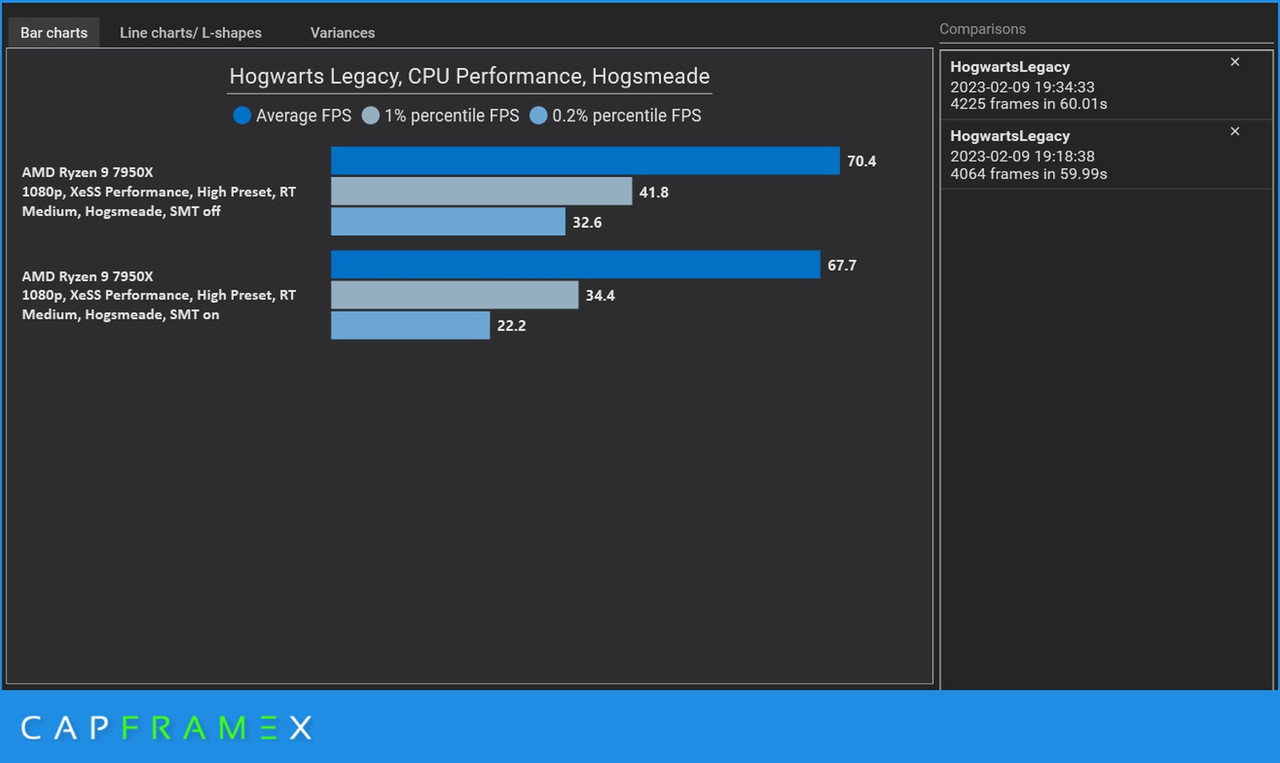Click the 2023-02-09 19:34:33 timestamp

(1022, 87)
